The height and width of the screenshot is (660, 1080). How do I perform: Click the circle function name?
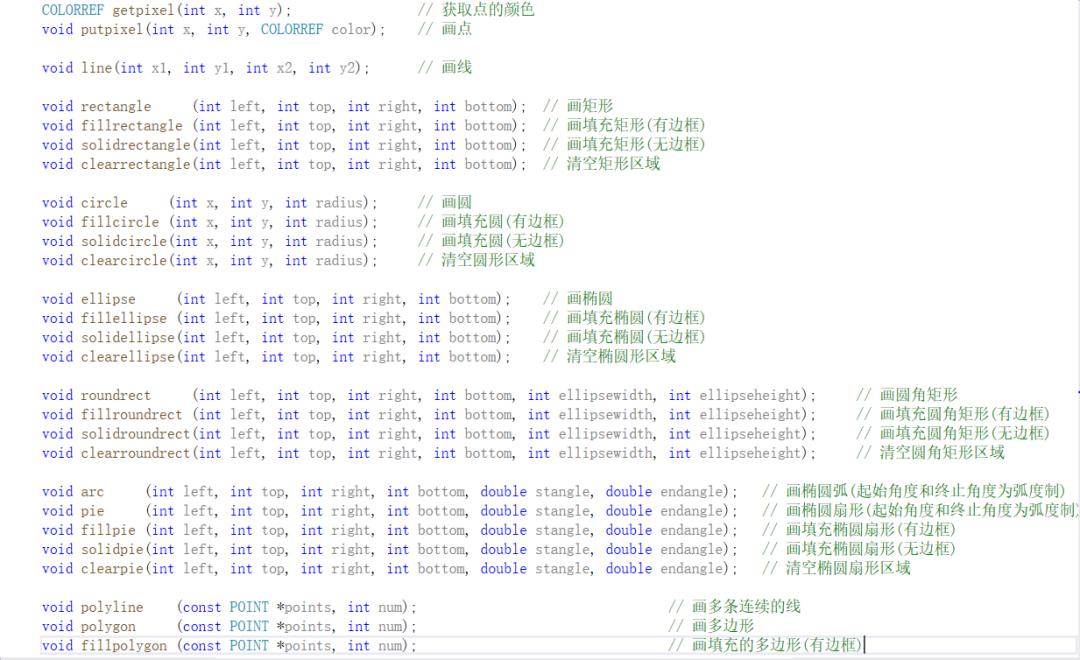click(104, 203)
